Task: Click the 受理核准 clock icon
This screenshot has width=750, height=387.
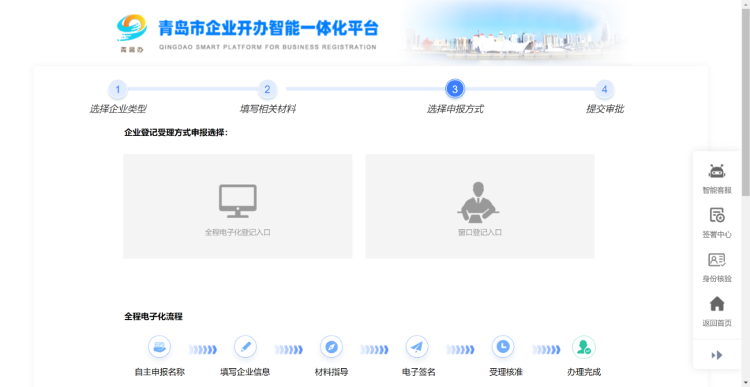Action: [x=503, y=346]
